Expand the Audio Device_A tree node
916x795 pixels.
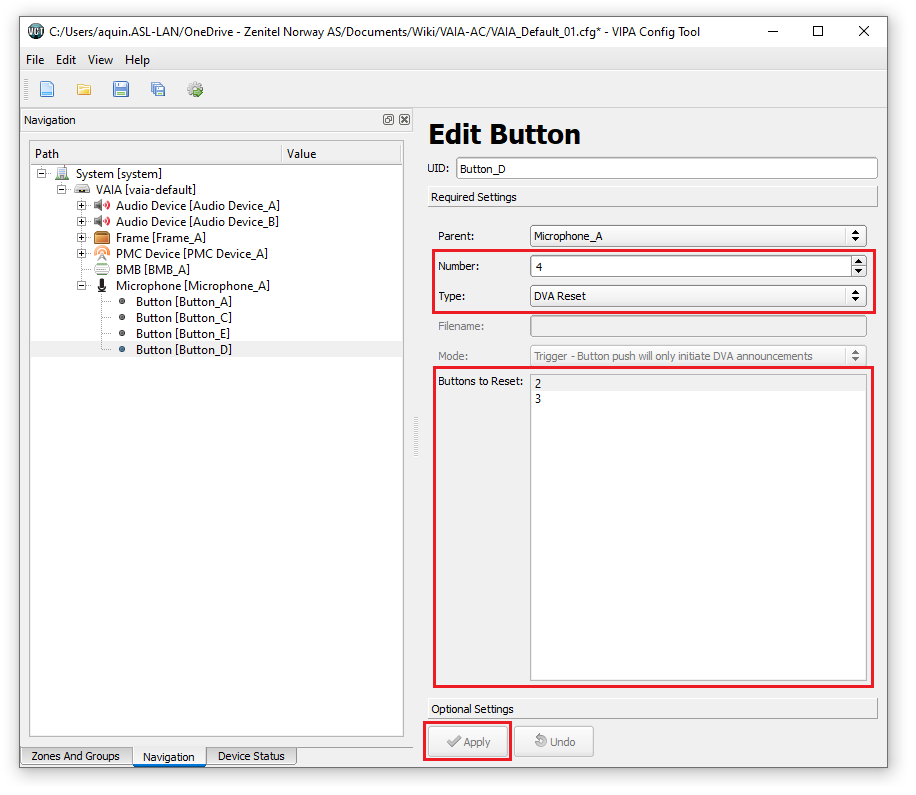(x=82, y=206)
